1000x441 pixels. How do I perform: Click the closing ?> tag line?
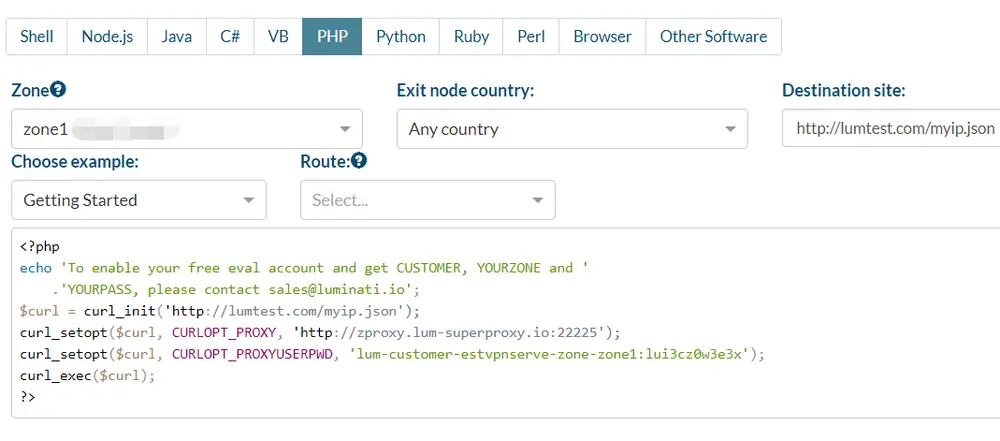coord(27,397)
